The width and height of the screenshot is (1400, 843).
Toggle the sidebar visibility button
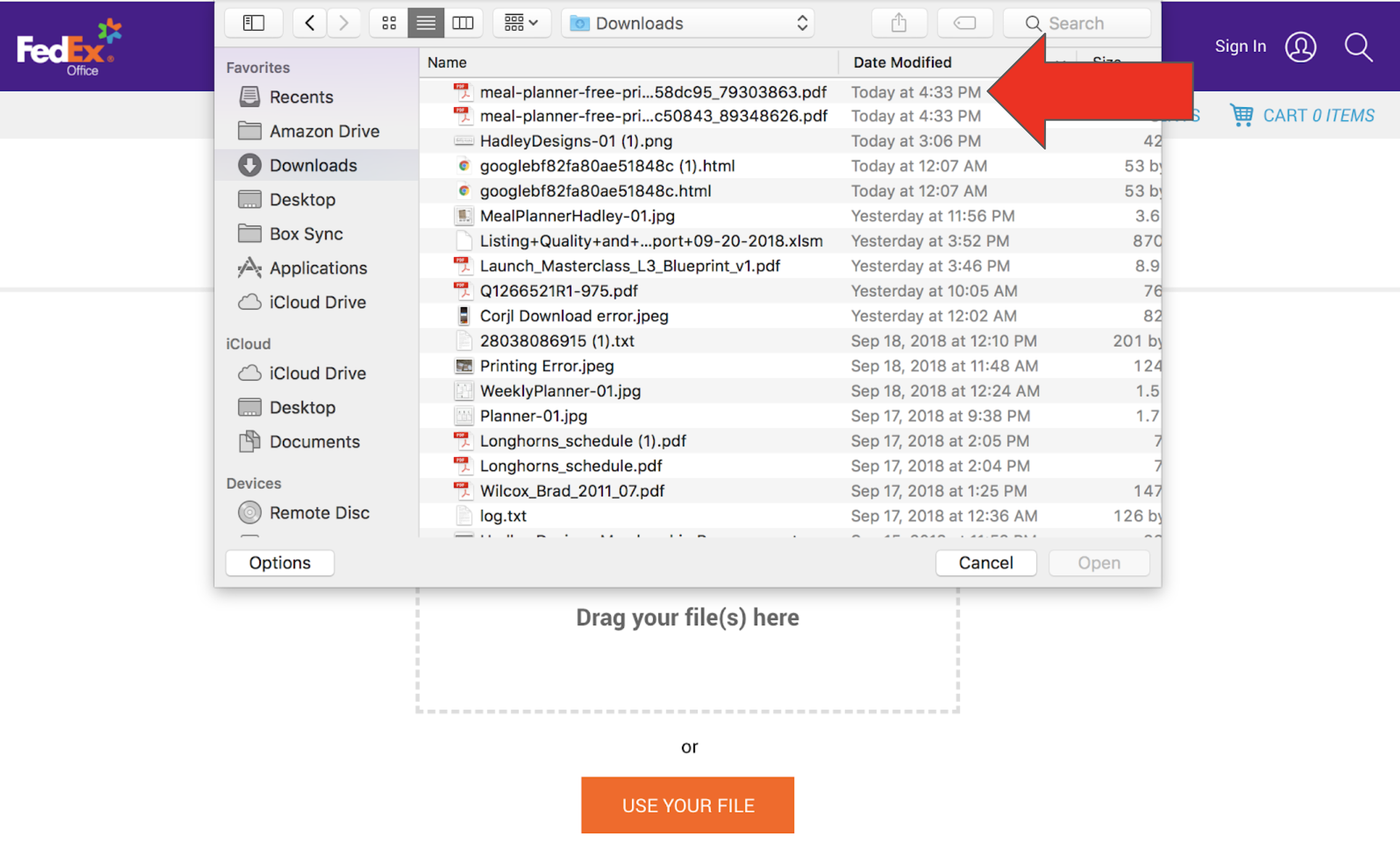pyautogui.click(x=253, y=23)
